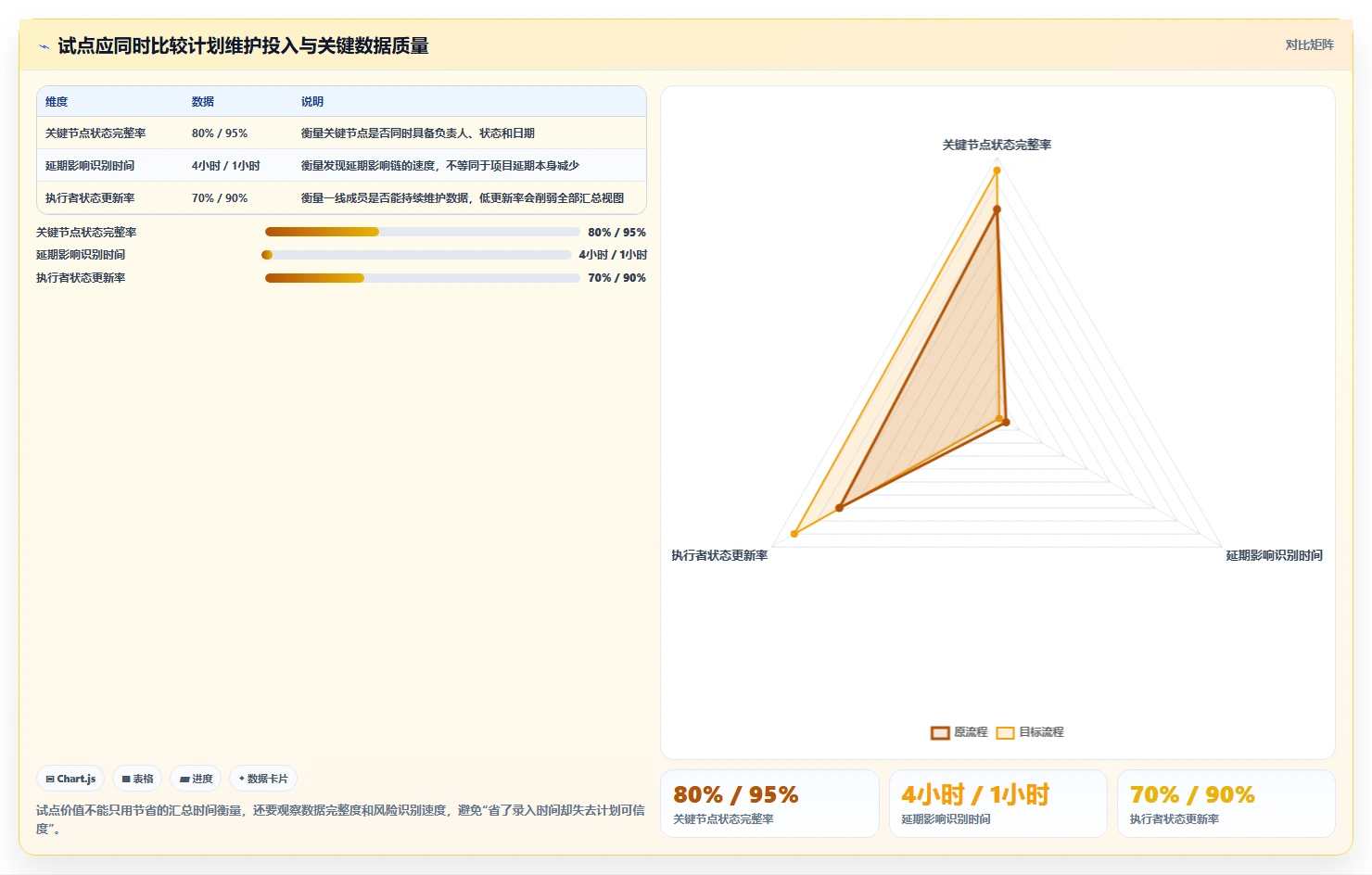
Task: Open the 70% / 90% data card
Action: (x=1226, y=804)
